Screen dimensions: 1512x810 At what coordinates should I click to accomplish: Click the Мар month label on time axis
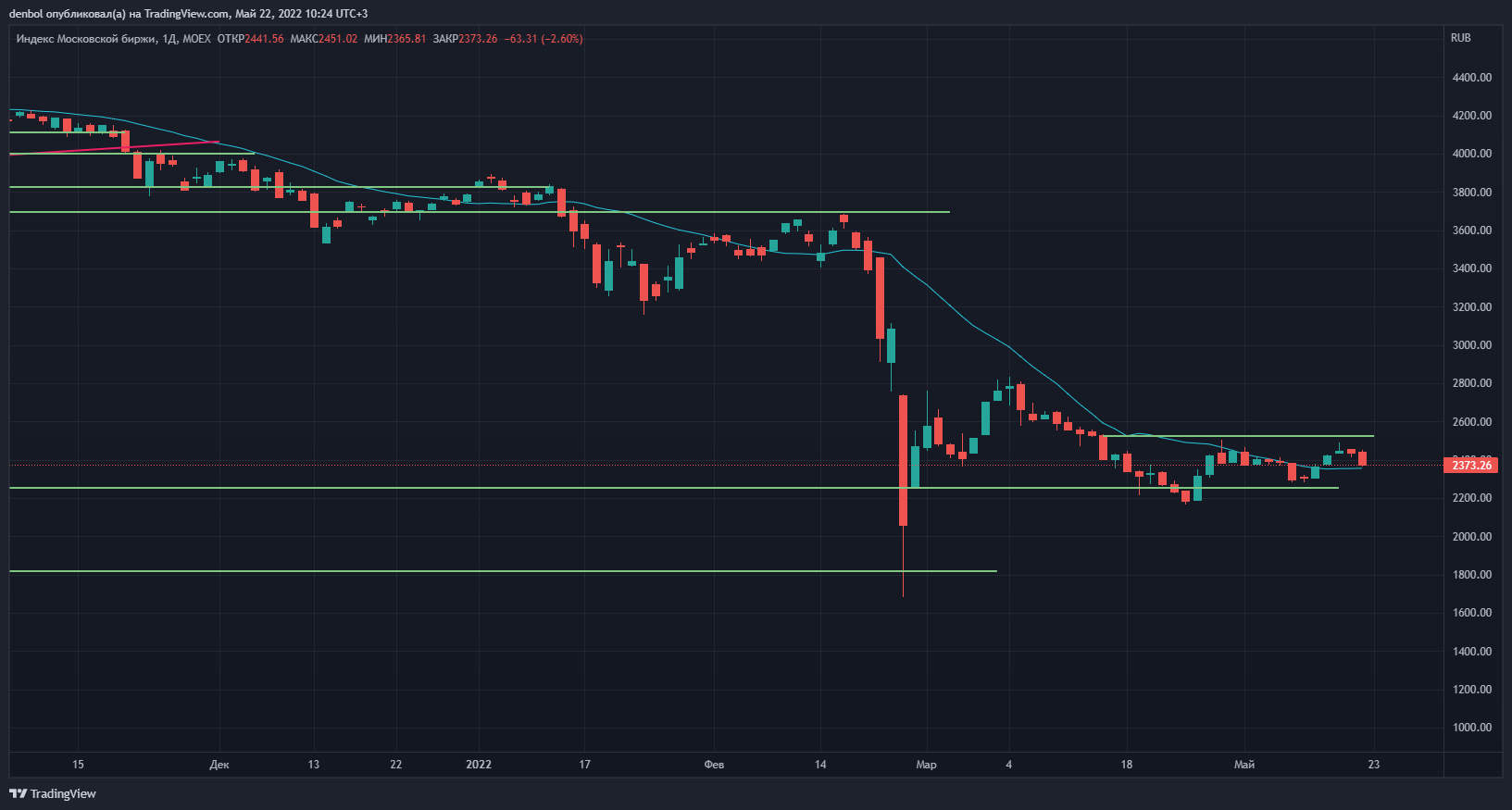click(926, 765)
